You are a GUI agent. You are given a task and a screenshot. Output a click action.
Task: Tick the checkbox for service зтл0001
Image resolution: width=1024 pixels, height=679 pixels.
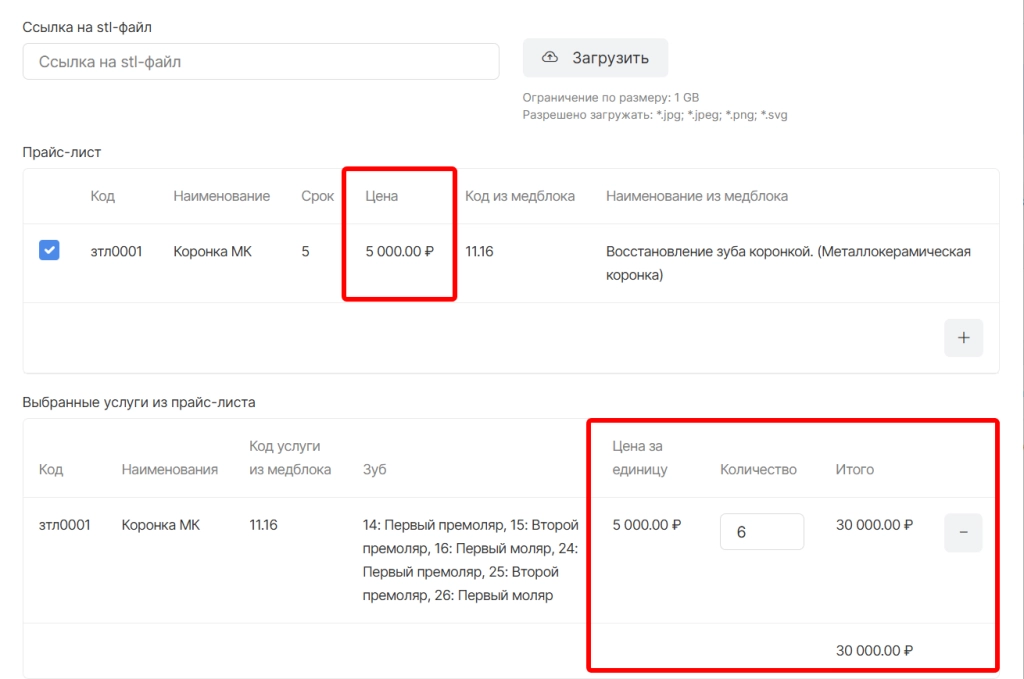(49, 251)
